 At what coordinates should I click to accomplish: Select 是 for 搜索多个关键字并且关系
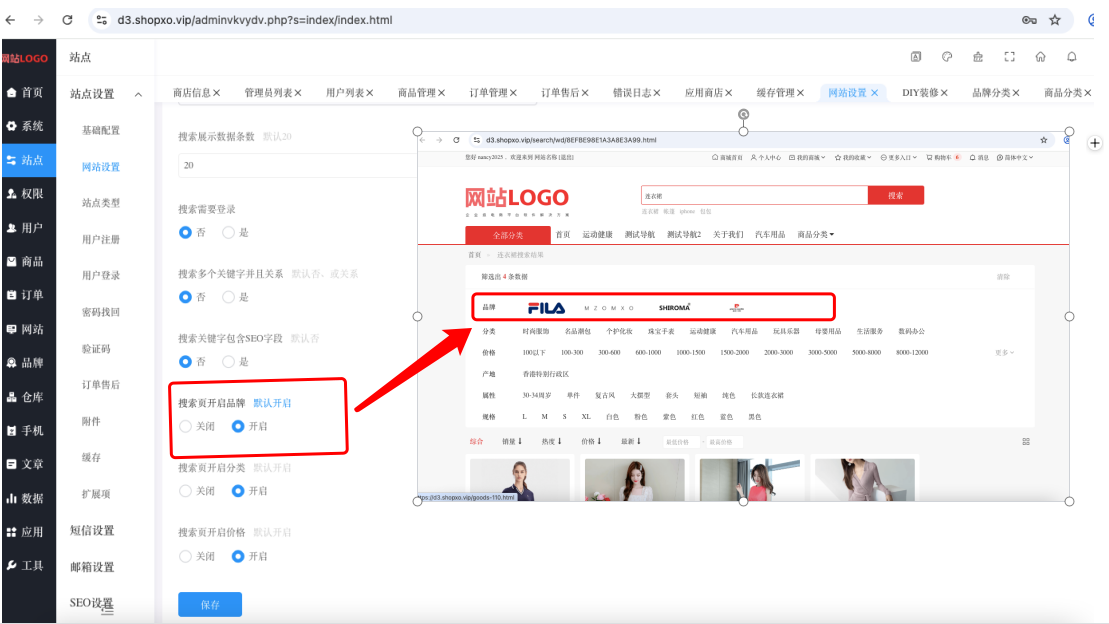pyautogui.click(x=228, y=297)
